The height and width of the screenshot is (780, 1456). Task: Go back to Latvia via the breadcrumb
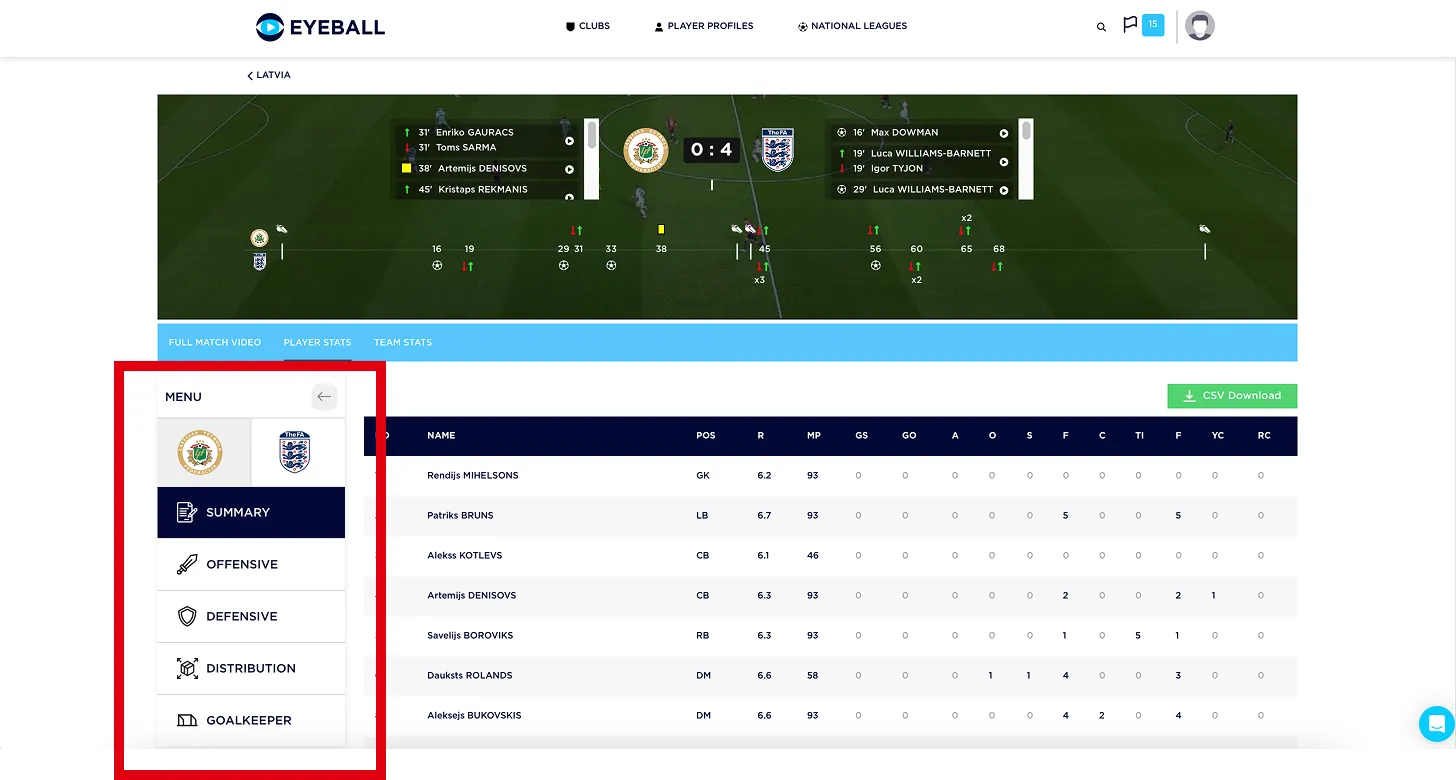pyautogui.click(x=269, y=75)
